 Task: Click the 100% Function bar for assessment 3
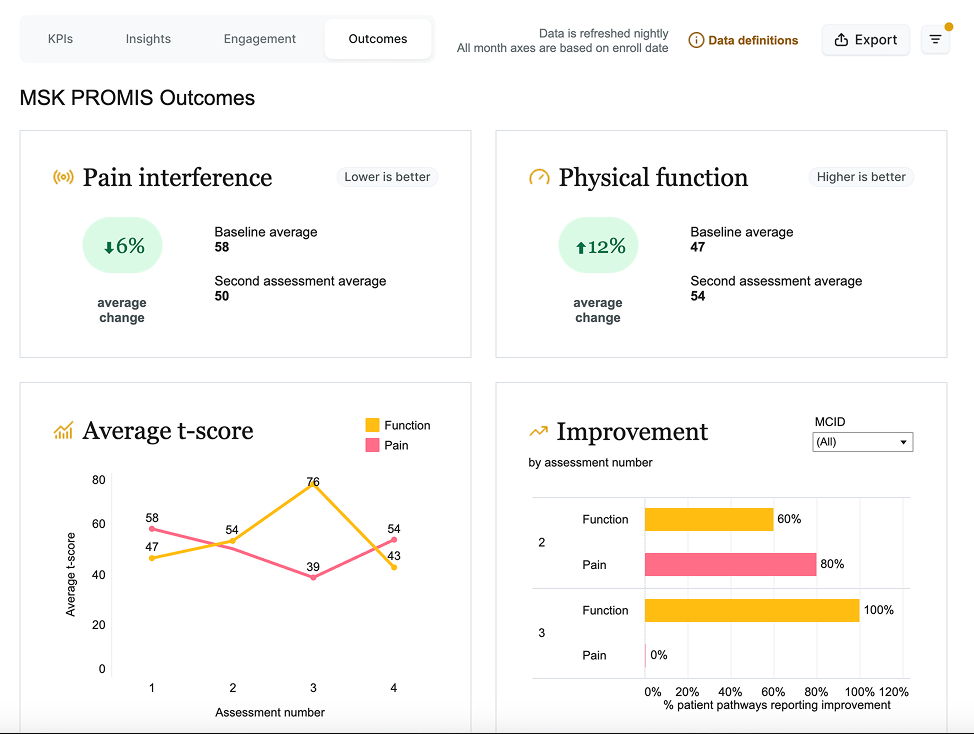coord(751,610)
